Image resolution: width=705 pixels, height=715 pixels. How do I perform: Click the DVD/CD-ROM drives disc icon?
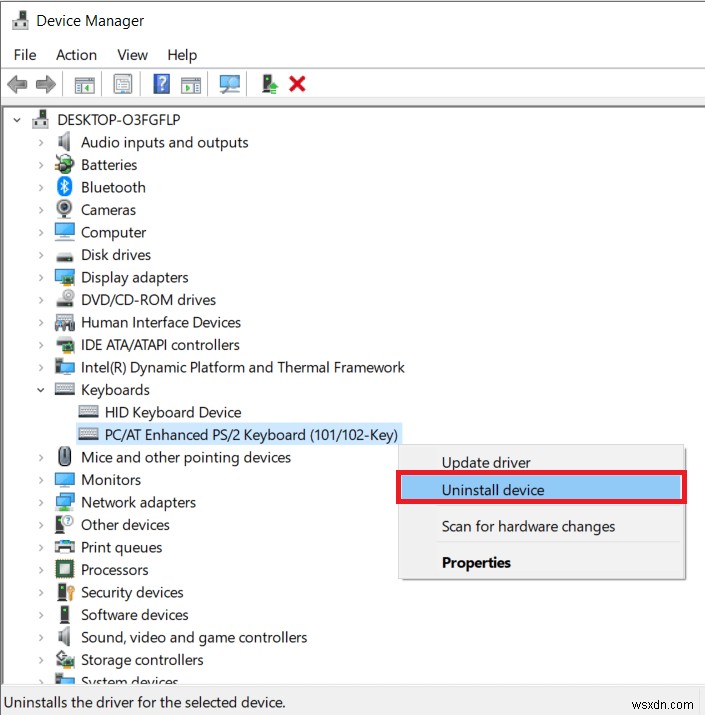coord(65,299)
